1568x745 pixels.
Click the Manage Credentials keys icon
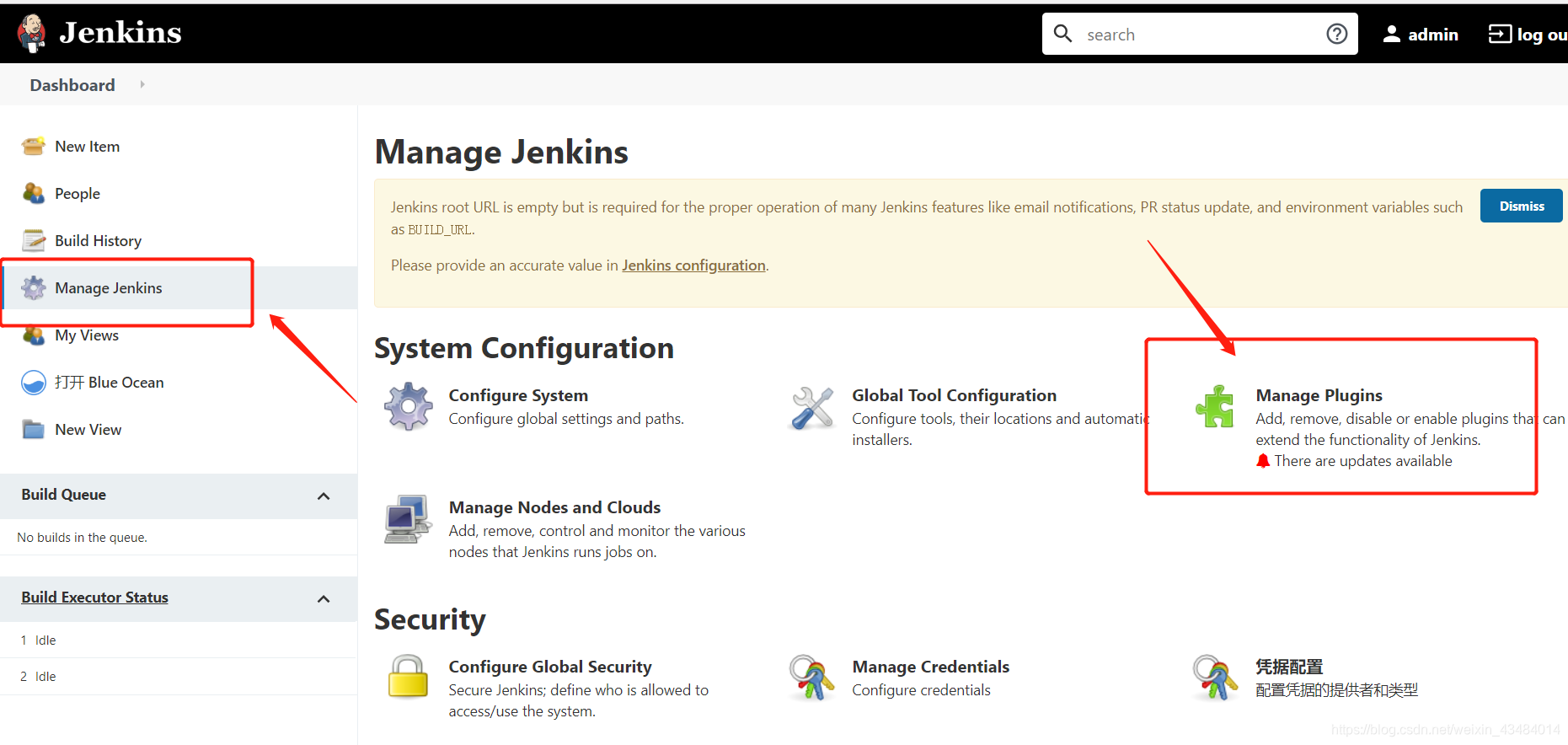(812, 678)
